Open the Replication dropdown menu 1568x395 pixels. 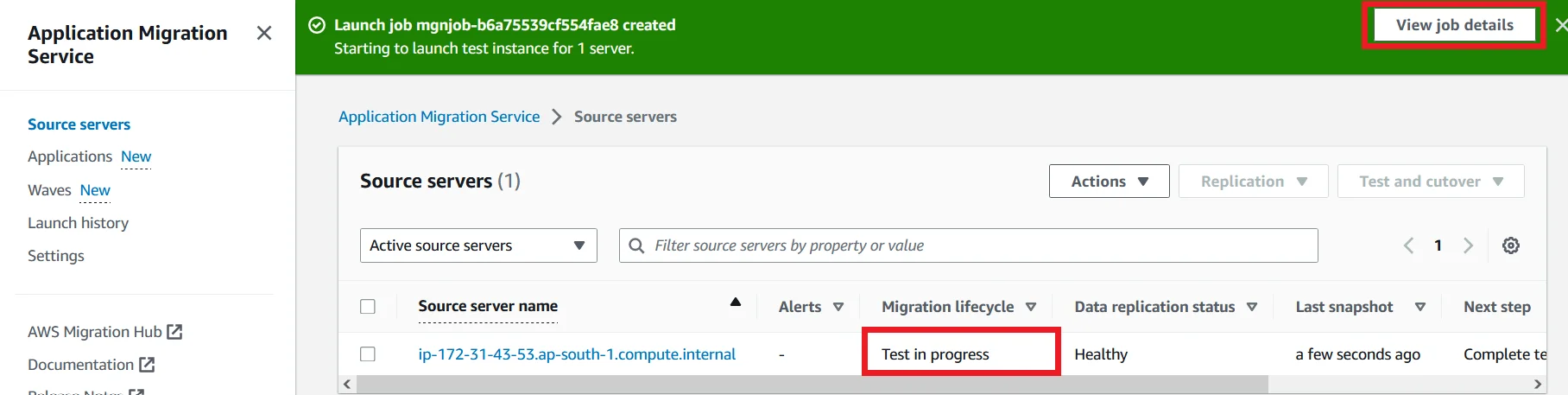[x=1253, y=181]
